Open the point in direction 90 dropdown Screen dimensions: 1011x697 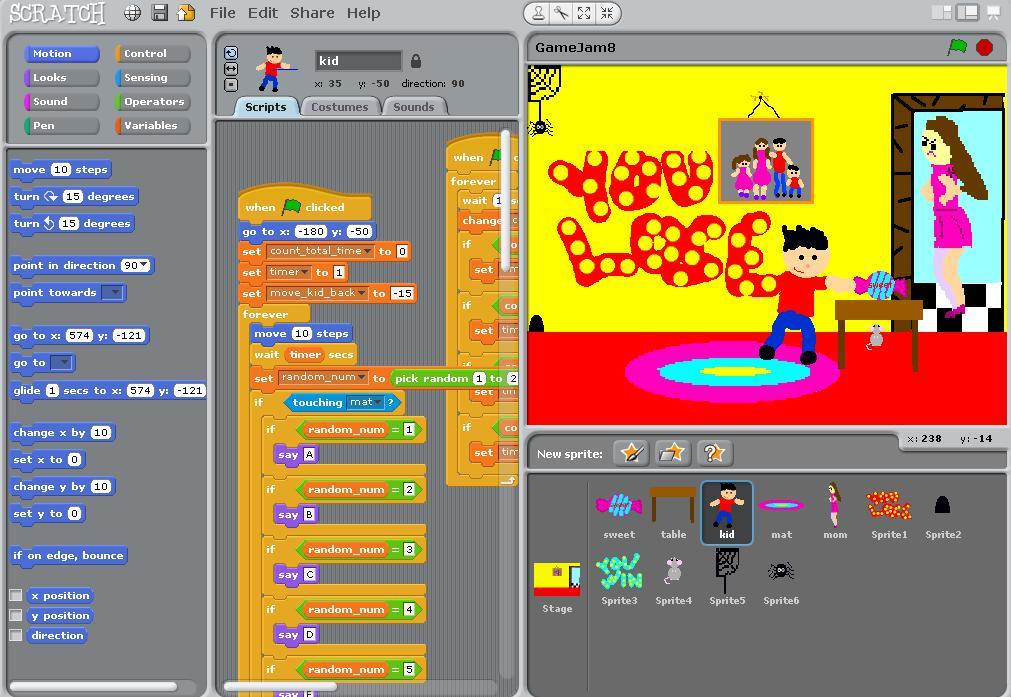point(146,265)
